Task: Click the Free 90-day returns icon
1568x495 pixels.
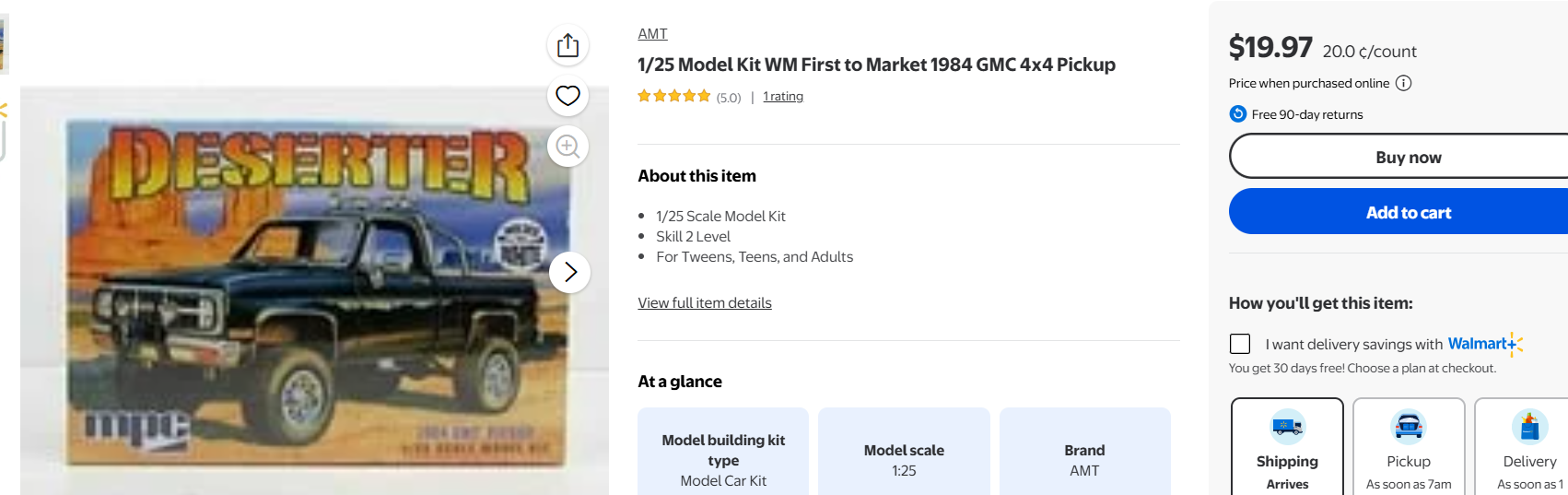Action: (x=1238, y=114)
